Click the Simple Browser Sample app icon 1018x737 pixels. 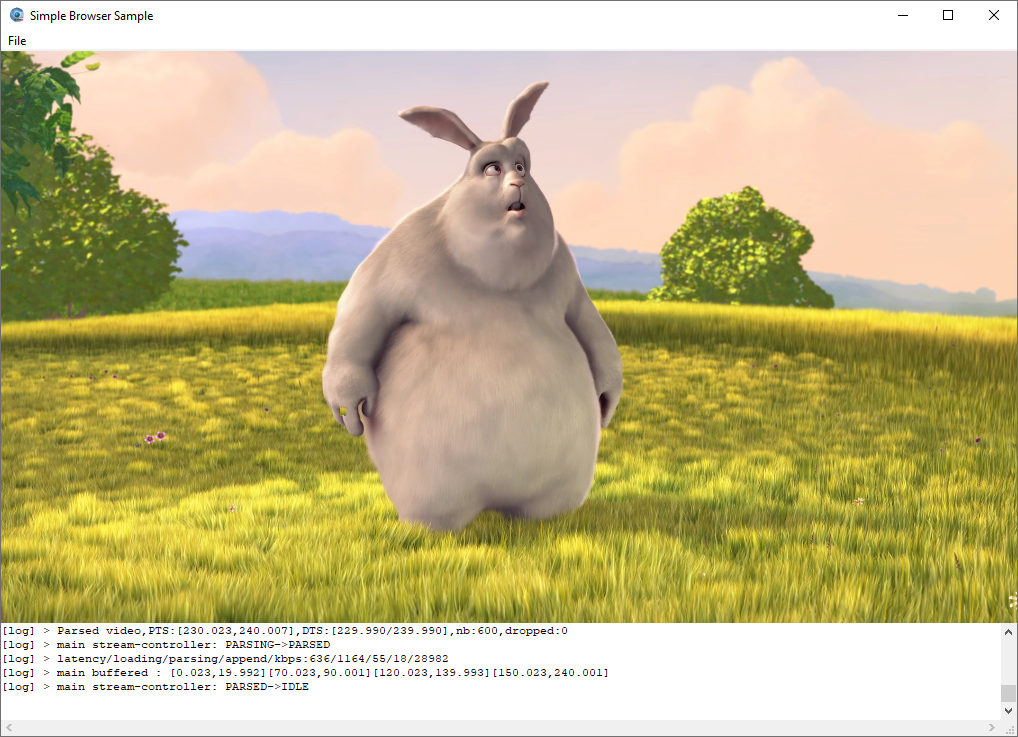click(x=16, y=15)
